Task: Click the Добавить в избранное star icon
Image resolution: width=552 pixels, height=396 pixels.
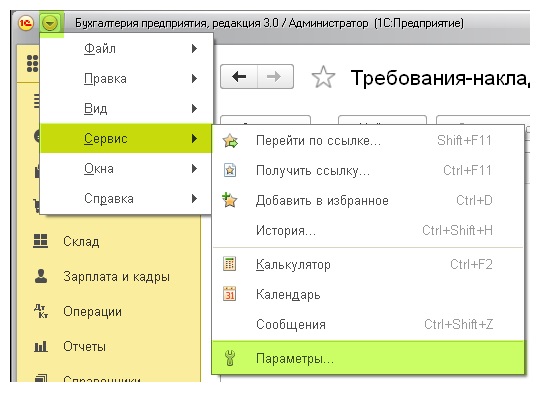Action: click(x=230, y=200)
